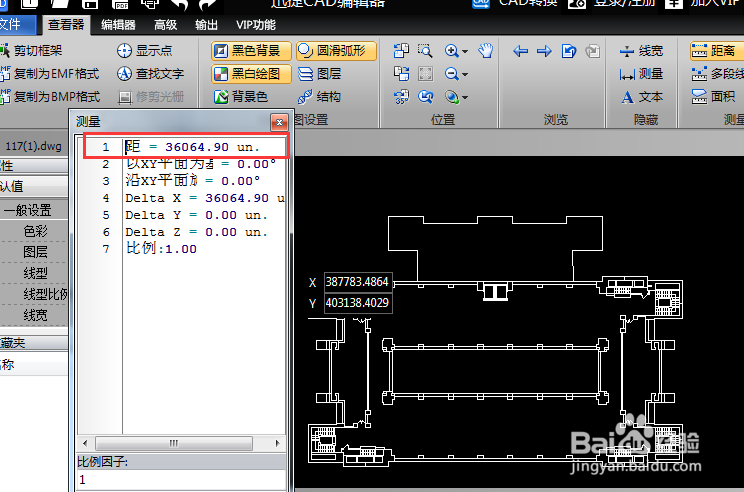
Task: Open the 文件 (file) menu
Action: (x=17, y=25)
